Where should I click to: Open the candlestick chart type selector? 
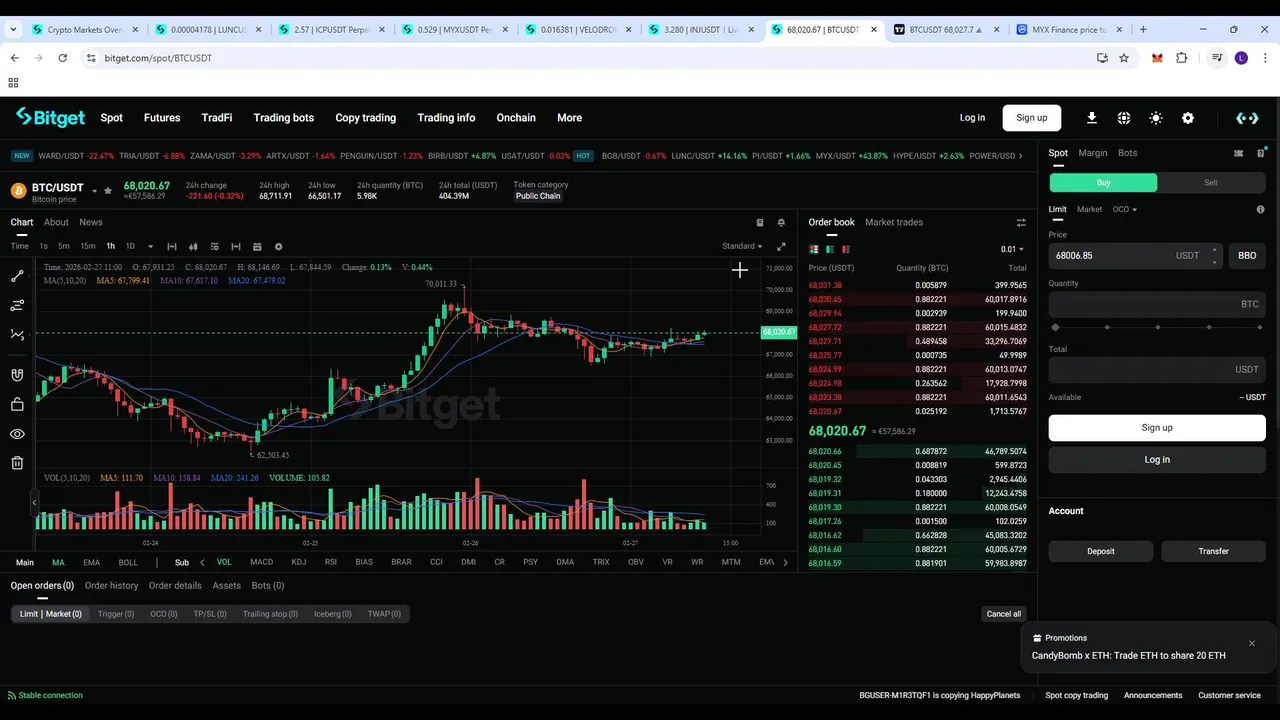[x=193, y=247]
